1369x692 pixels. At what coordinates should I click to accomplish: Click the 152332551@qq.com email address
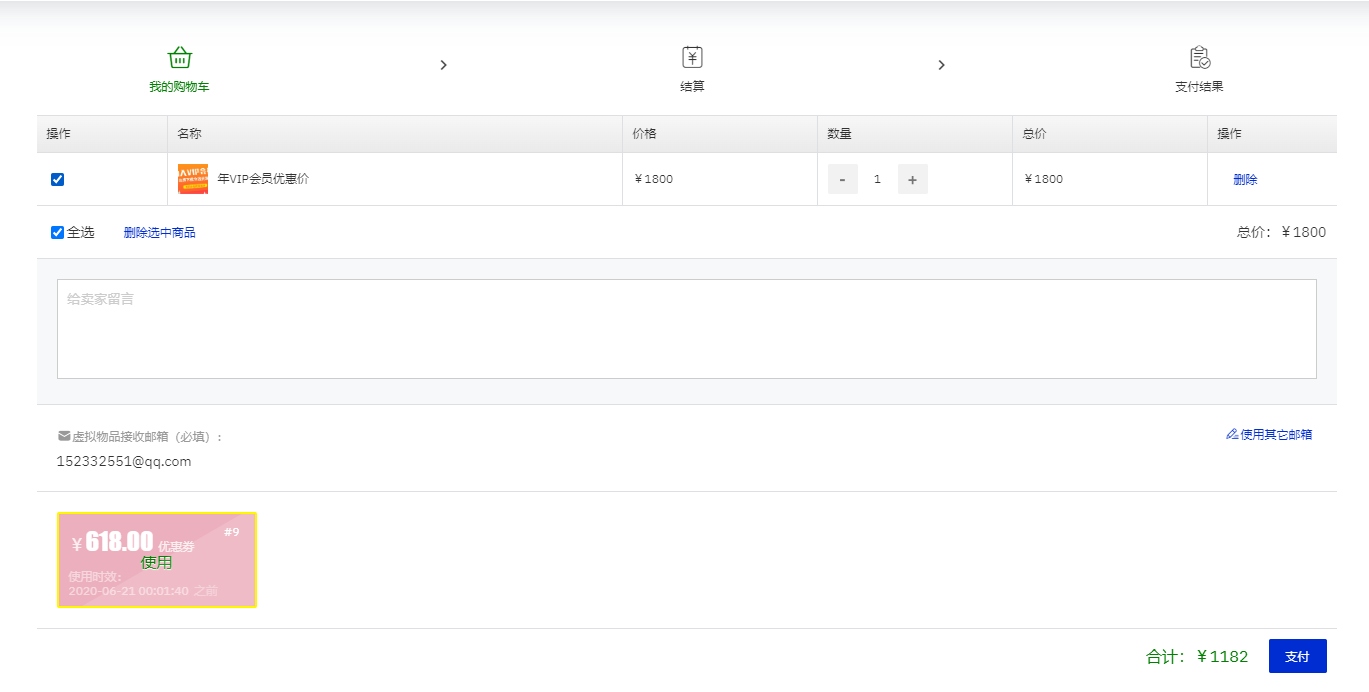[124, 461]
